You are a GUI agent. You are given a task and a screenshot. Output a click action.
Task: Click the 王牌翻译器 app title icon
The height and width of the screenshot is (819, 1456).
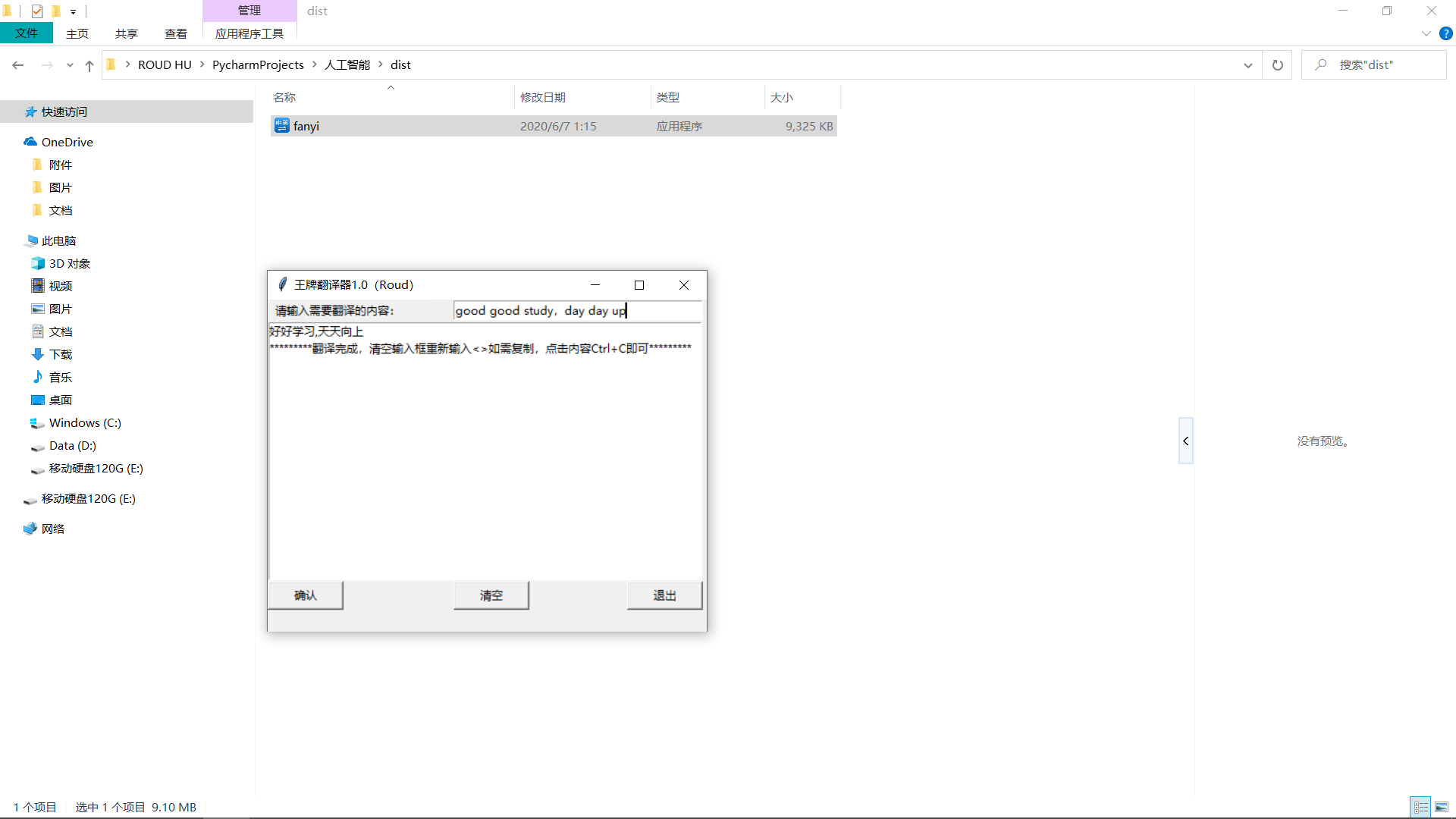tap(283, 285)
